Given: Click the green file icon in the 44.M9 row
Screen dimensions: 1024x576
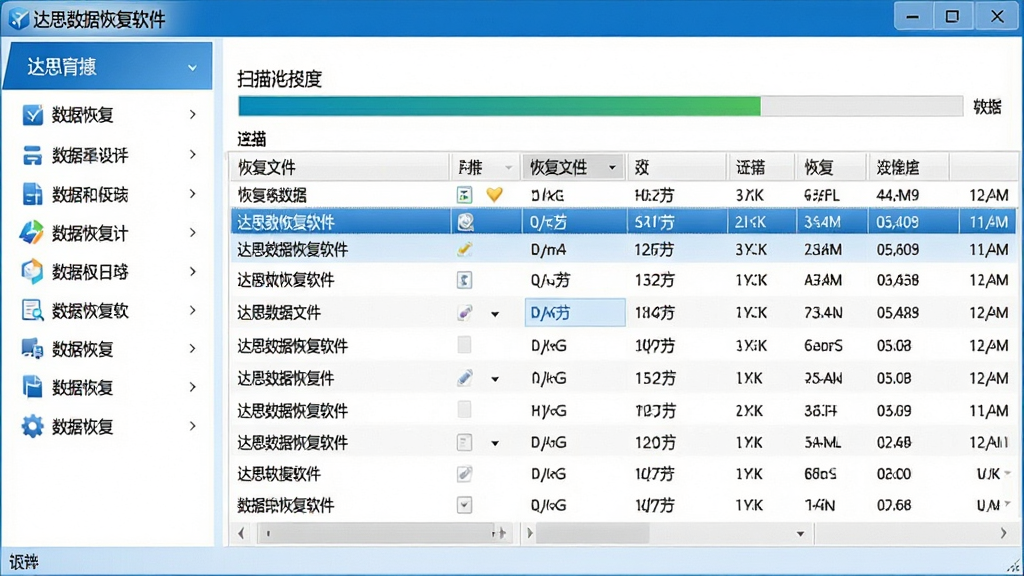Looking at the screenshot, I should tap(464, 195).
